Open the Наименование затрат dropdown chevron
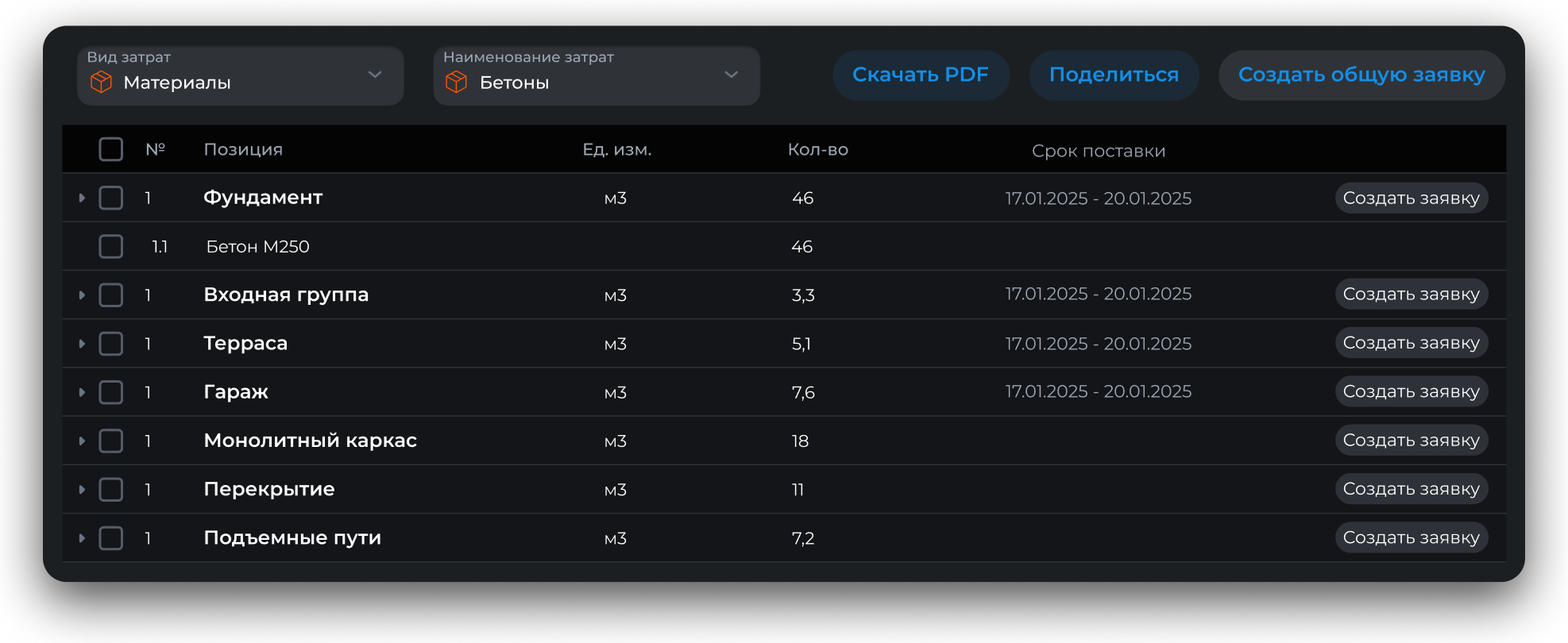The width and height of the screenshot is (1568, 643). point(732,75)
